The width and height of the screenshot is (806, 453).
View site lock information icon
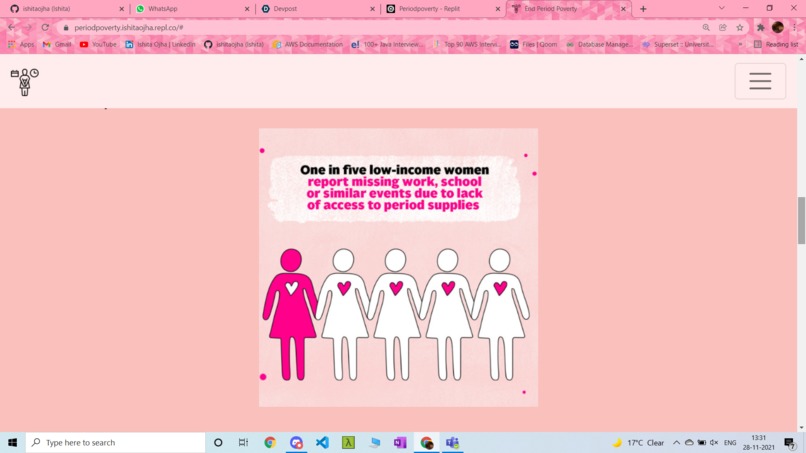pos(66,28)
